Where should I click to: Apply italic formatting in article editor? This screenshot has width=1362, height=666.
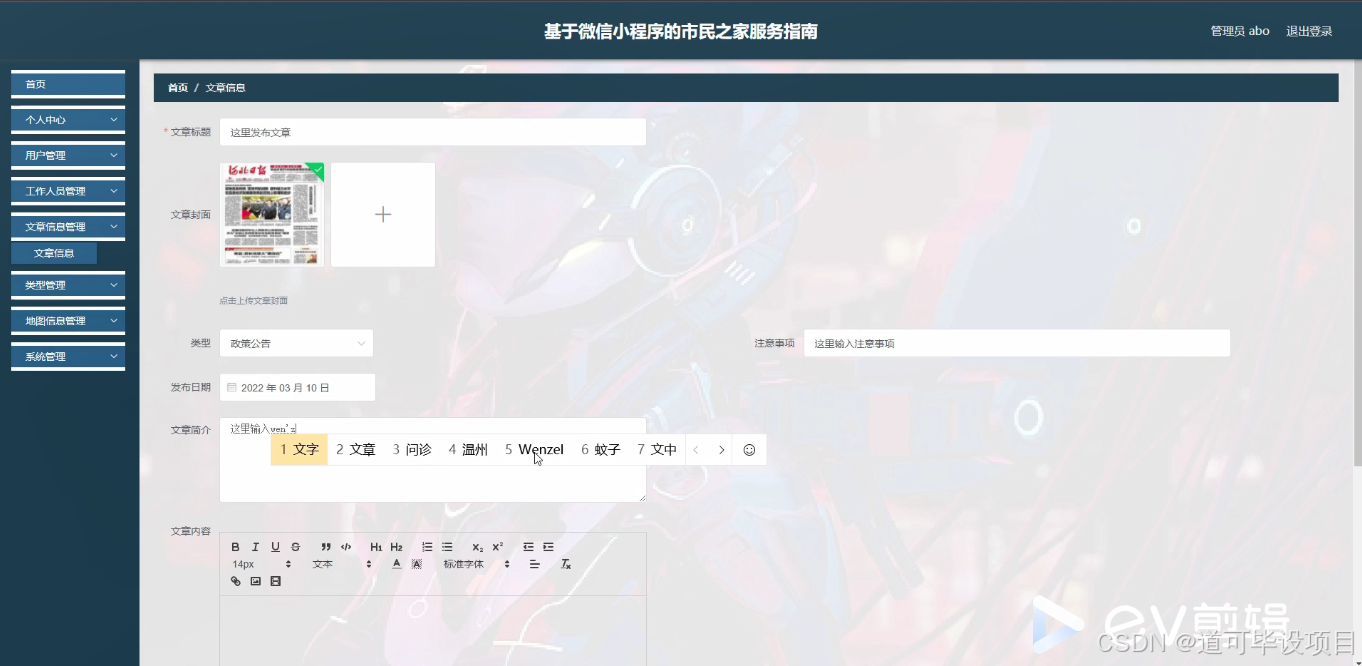coord(255,547)
